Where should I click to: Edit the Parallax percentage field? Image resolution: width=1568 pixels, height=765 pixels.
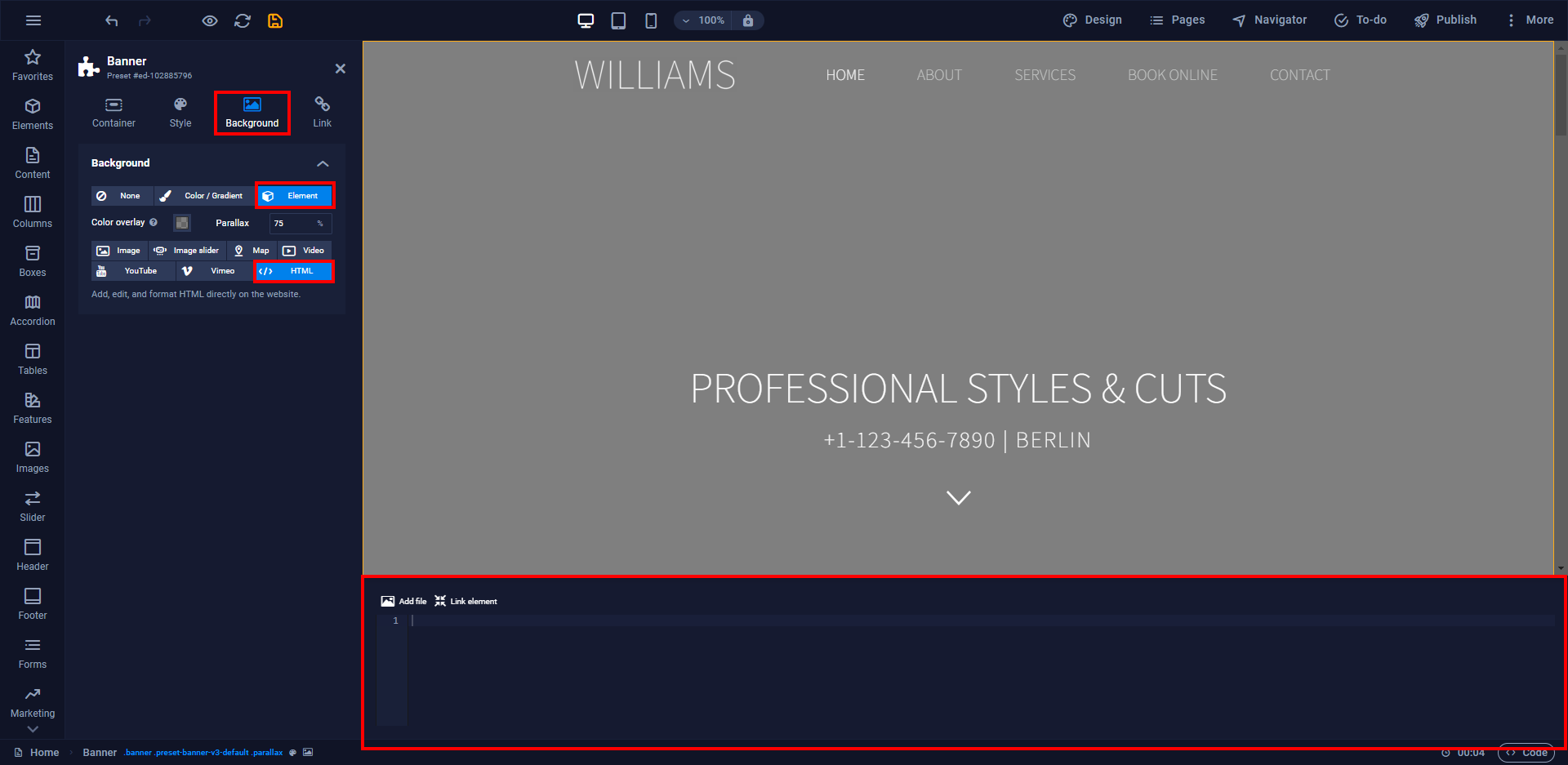pyautogui.click(x=301, y=223)
